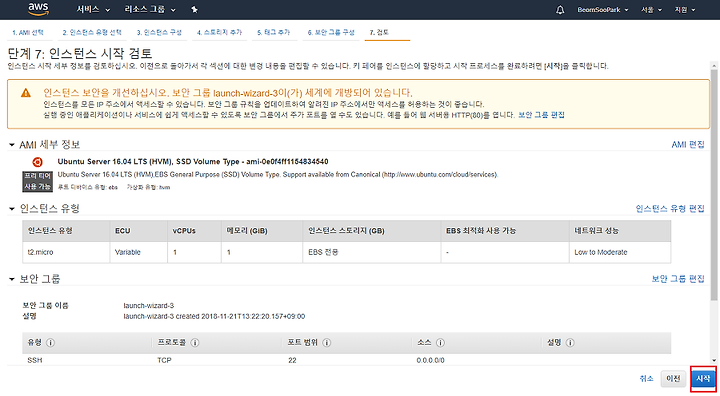Viewport: 720px width, 396px height.
Task: Show info icon for 유형 column
Action: [51, 343]
